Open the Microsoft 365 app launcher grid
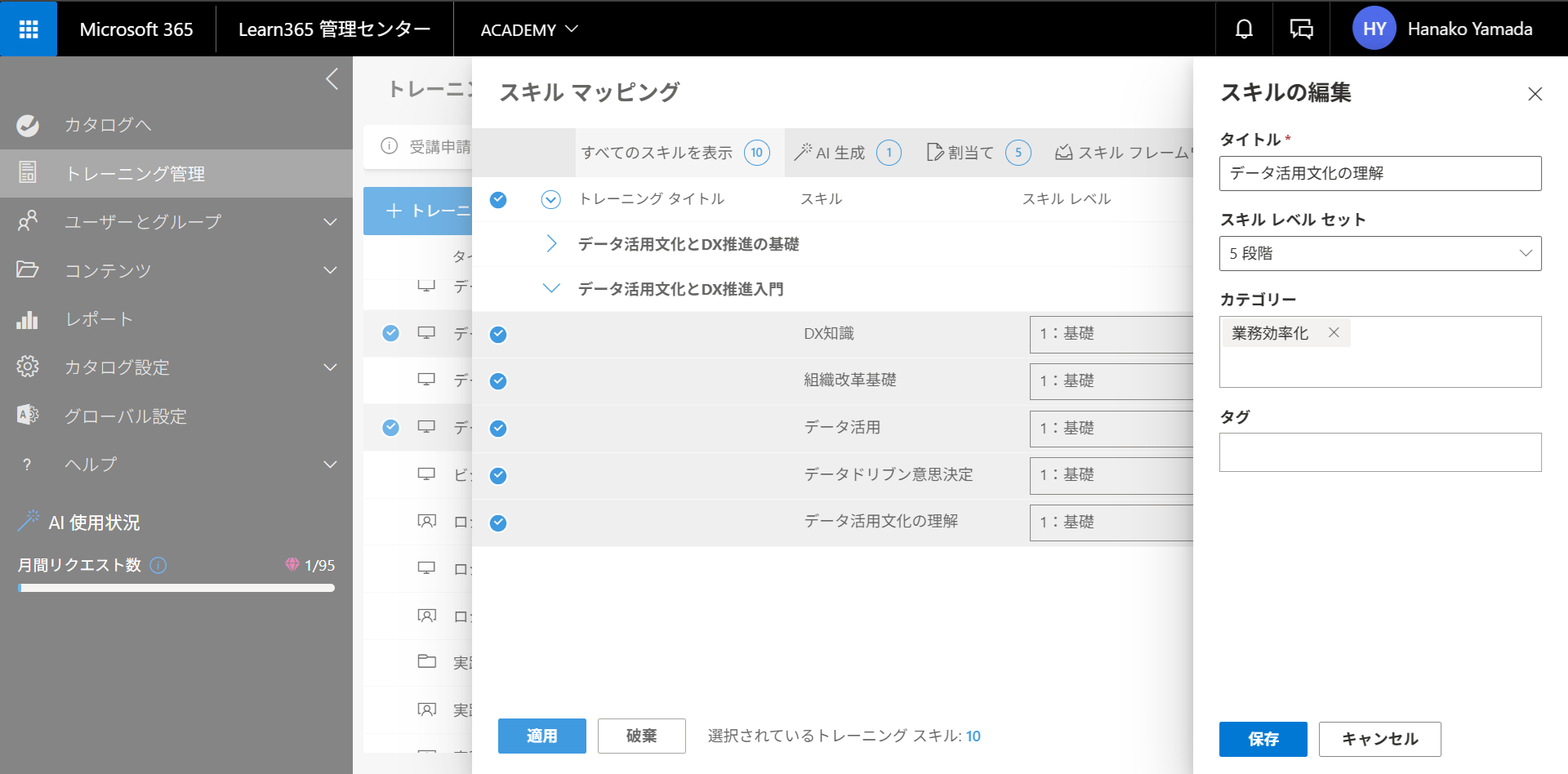The height and width of the screenshot is (774, 1568). 29,29
